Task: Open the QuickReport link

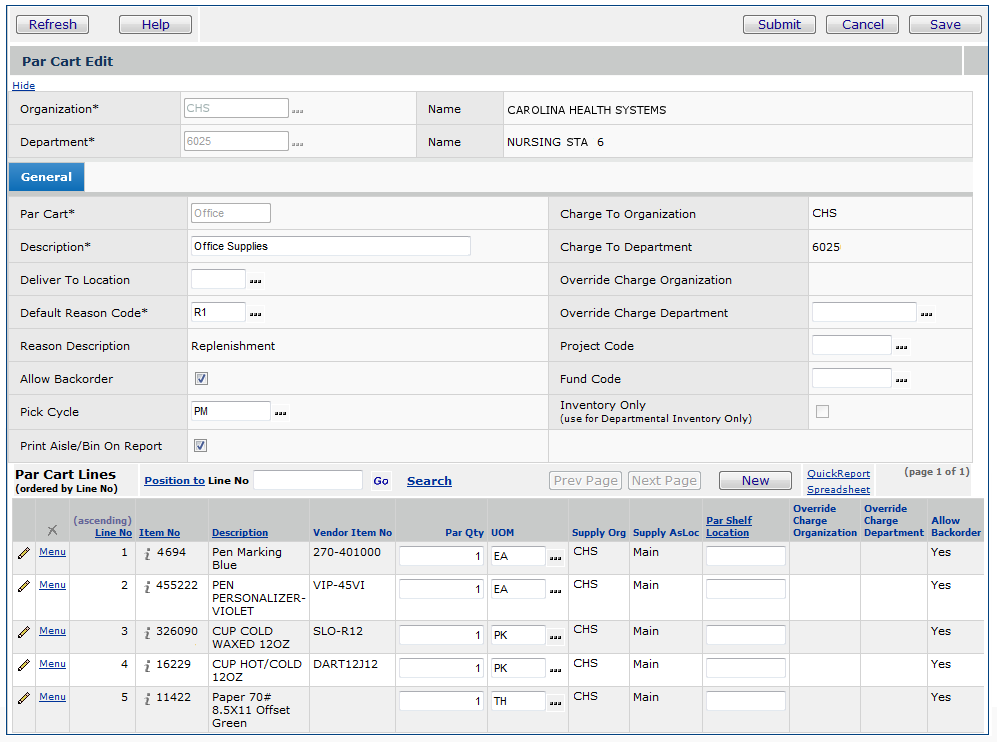Action: 838,474
